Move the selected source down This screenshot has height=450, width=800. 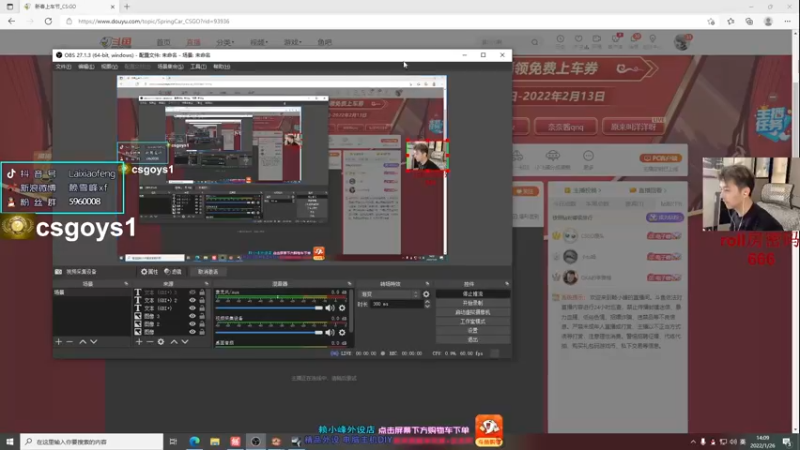coord(185,342)
